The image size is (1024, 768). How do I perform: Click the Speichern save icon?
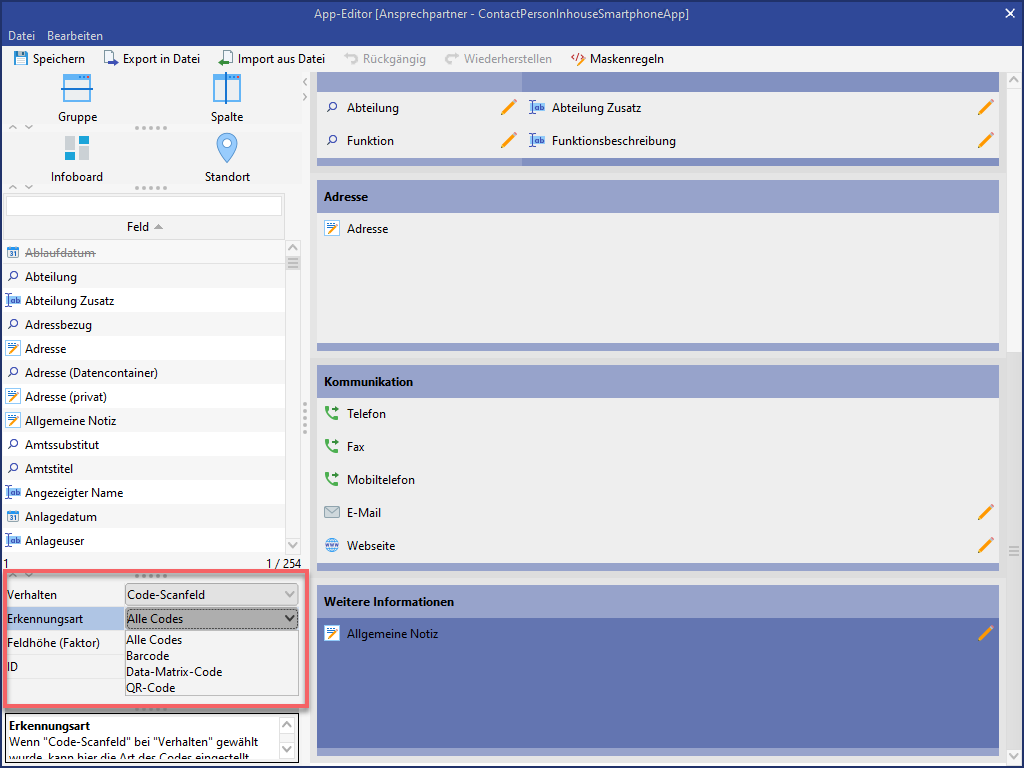coord(20,59)
